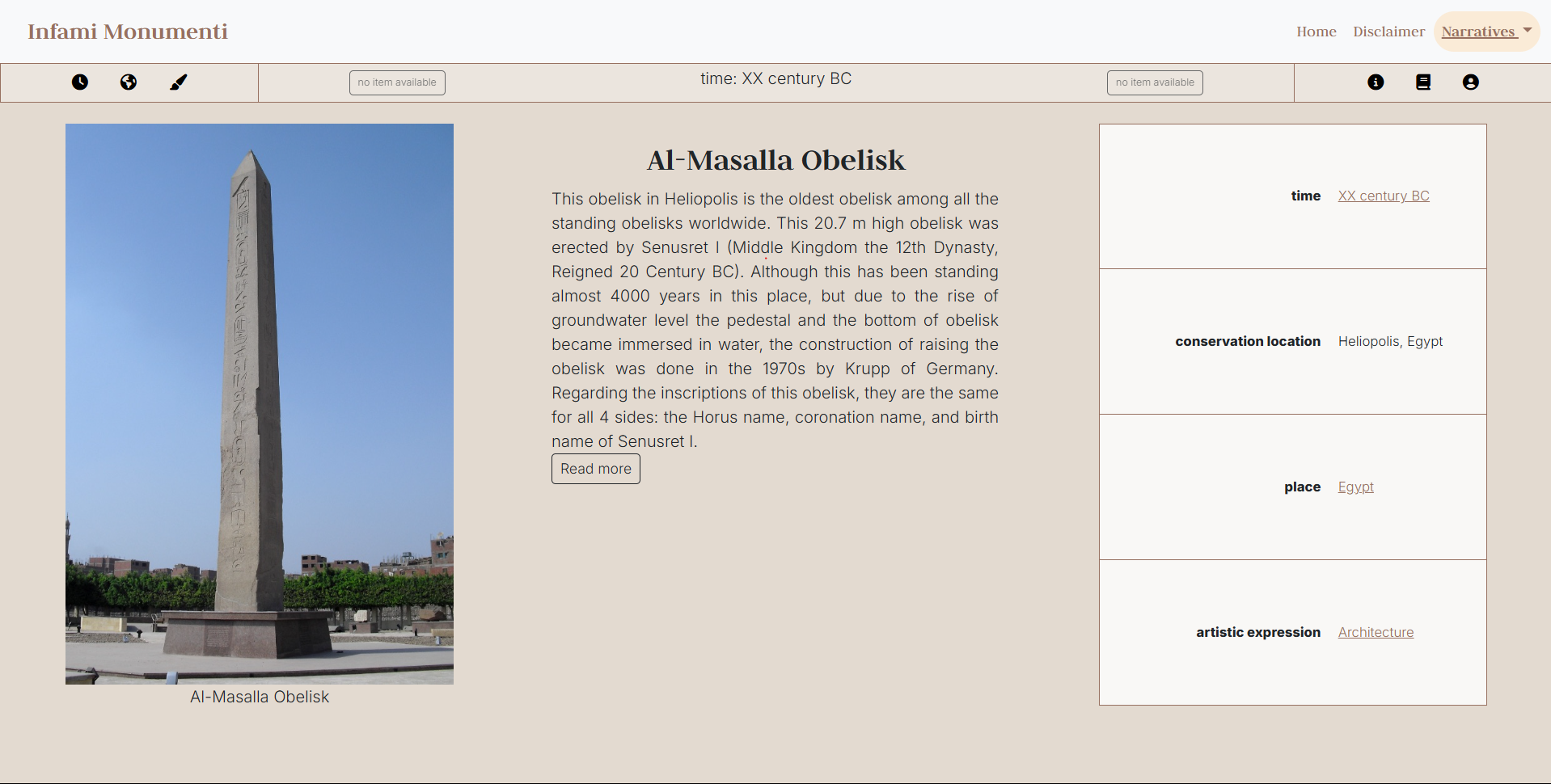The image size is (1551, 784).
Task: Open the info circle icon
Action: pos(1376,82)
